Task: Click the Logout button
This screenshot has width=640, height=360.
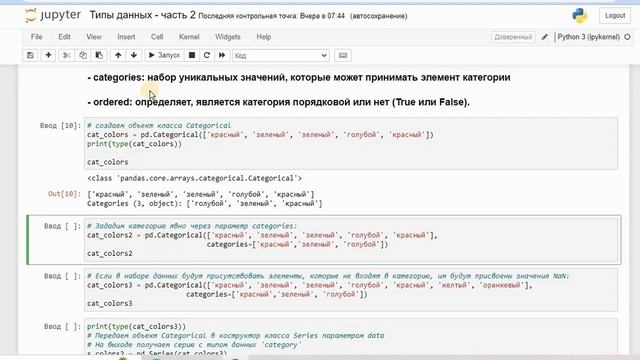Action: coord(615,16)
